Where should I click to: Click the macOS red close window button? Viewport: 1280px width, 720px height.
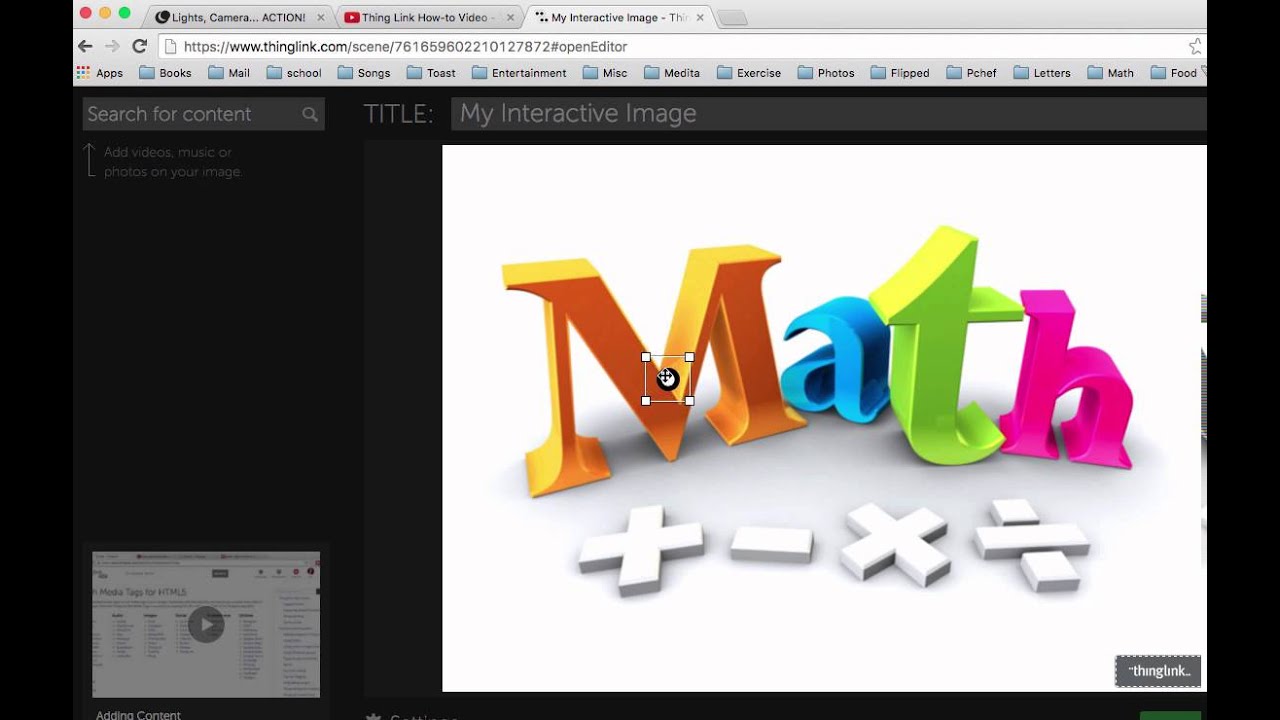click(x=85, y=13)
